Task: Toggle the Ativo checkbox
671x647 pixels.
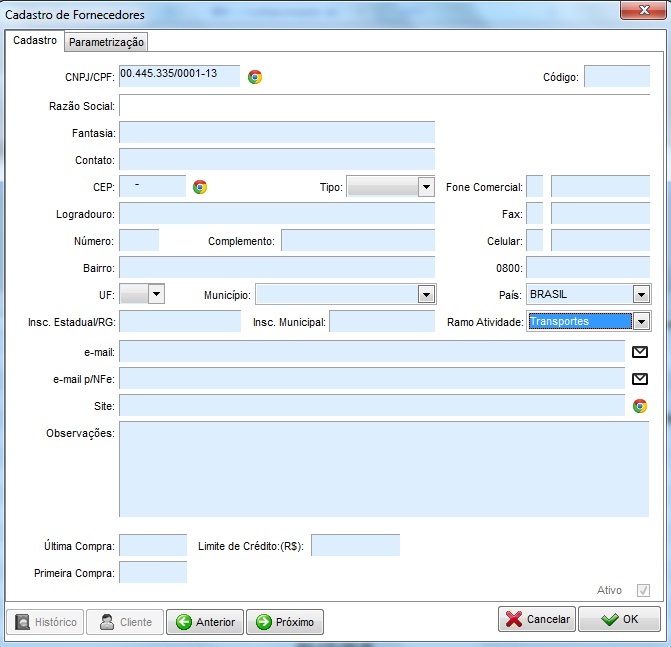Action: [x=643, y=590]
